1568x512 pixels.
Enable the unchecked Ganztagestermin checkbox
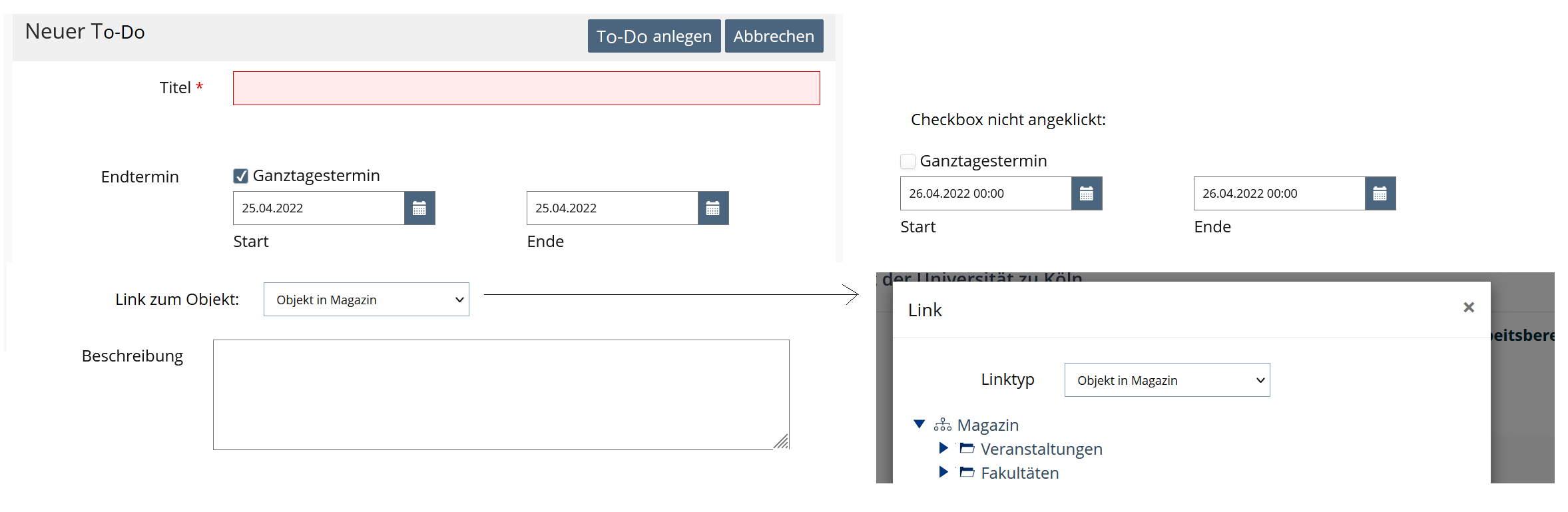pos(908,161)
